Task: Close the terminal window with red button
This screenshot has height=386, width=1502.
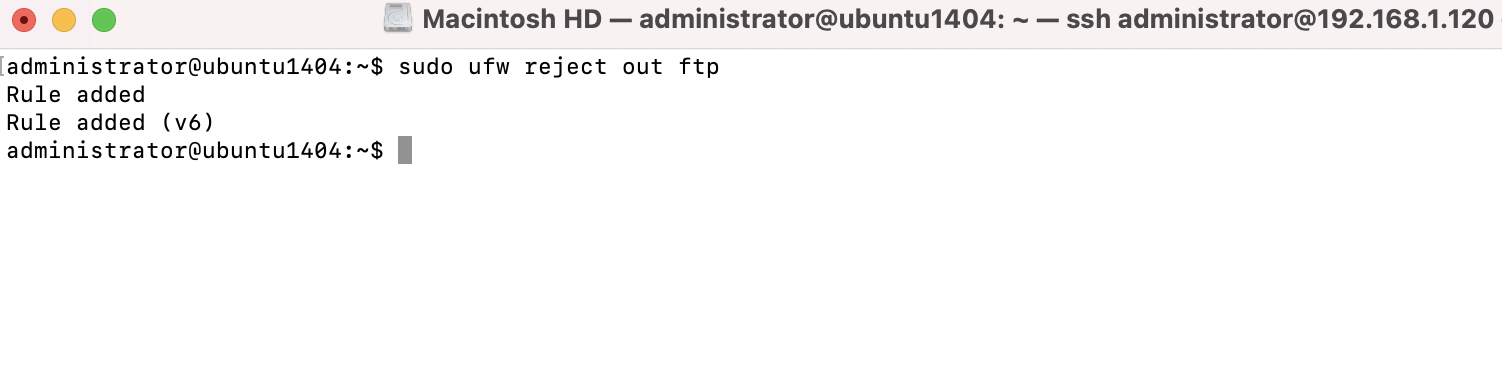Action: point(22,19)
